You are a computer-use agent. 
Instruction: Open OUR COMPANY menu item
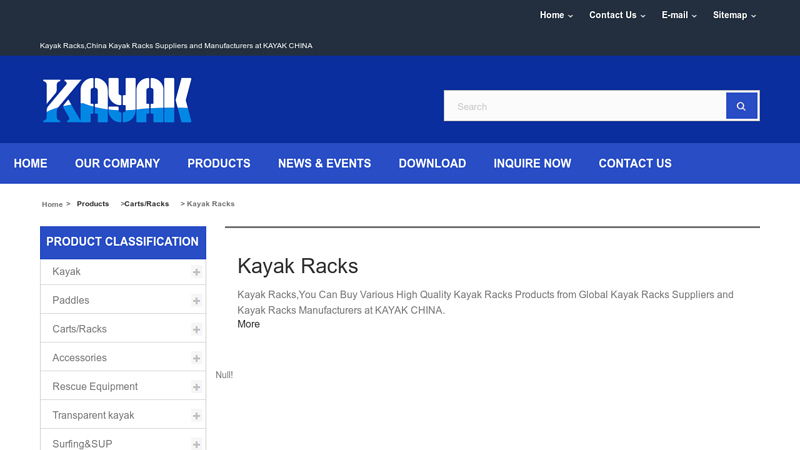pos(117,163)
